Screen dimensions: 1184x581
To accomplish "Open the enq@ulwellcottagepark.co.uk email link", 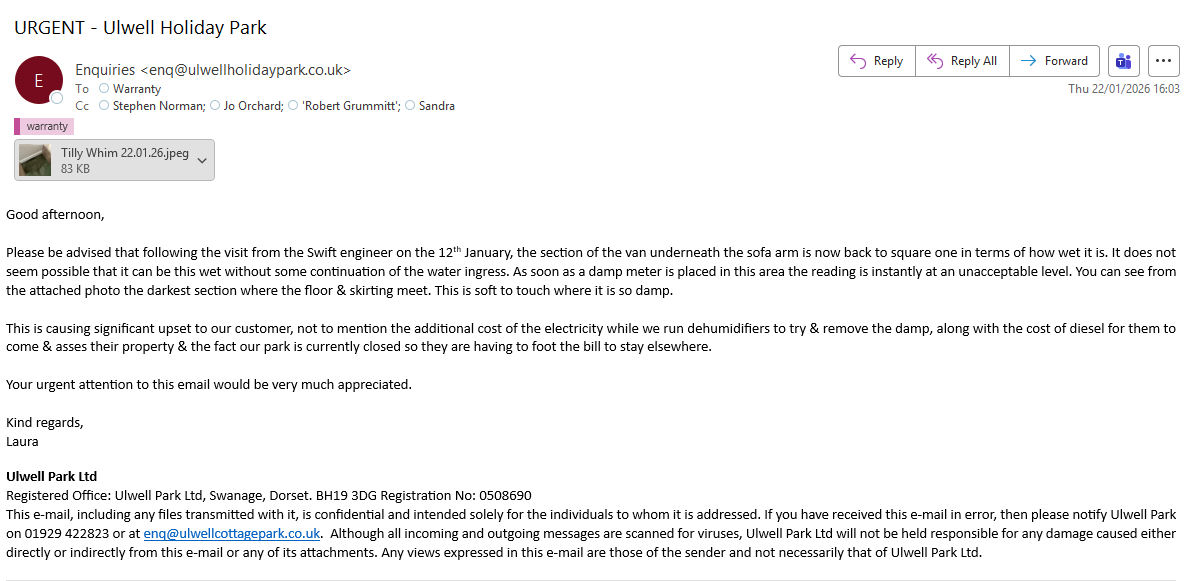I will pyautogui.click(x=231, y=534).
